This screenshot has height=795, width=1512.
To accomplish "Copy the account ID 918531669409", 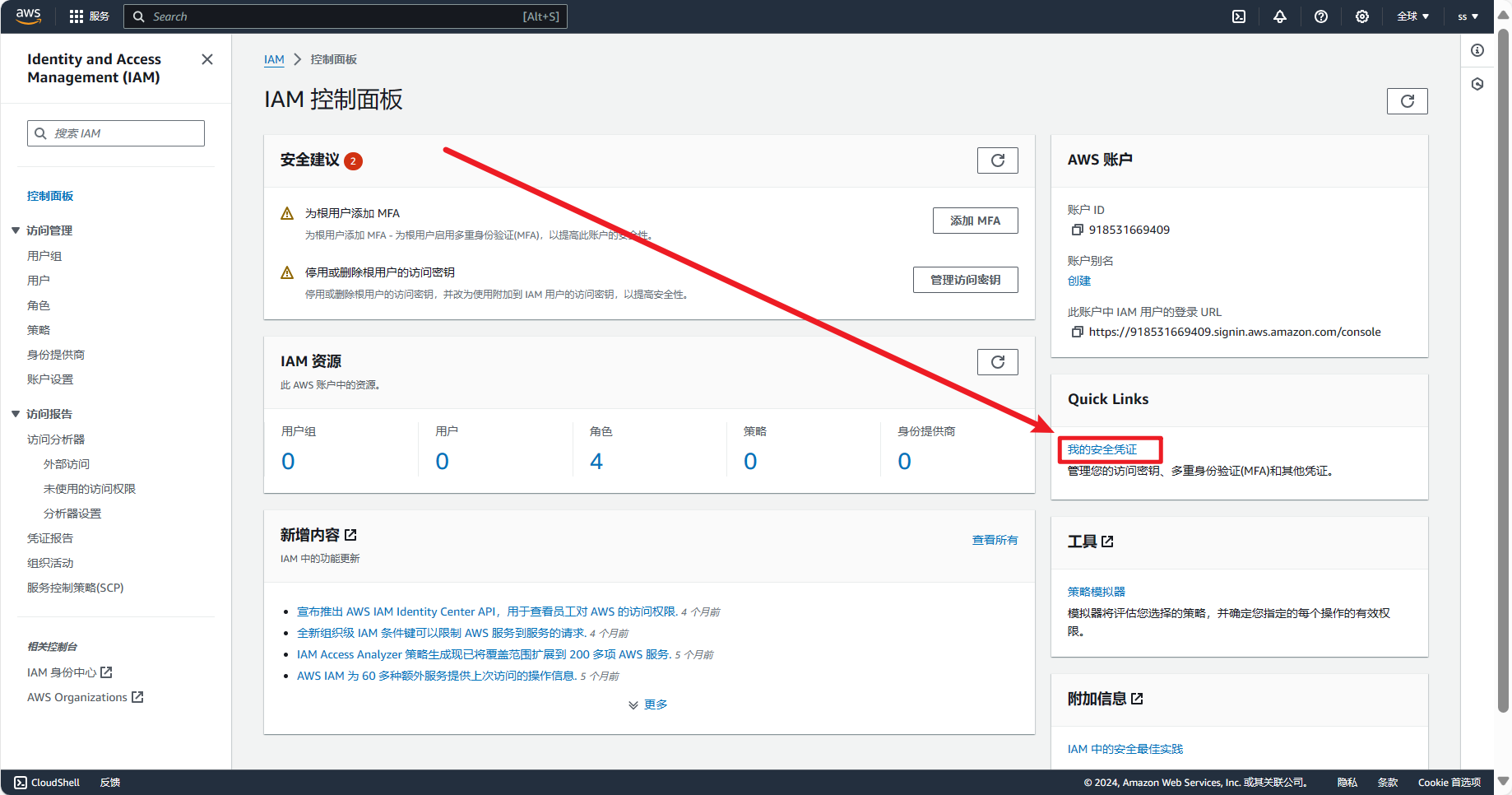I will (x=1077, y=230).
